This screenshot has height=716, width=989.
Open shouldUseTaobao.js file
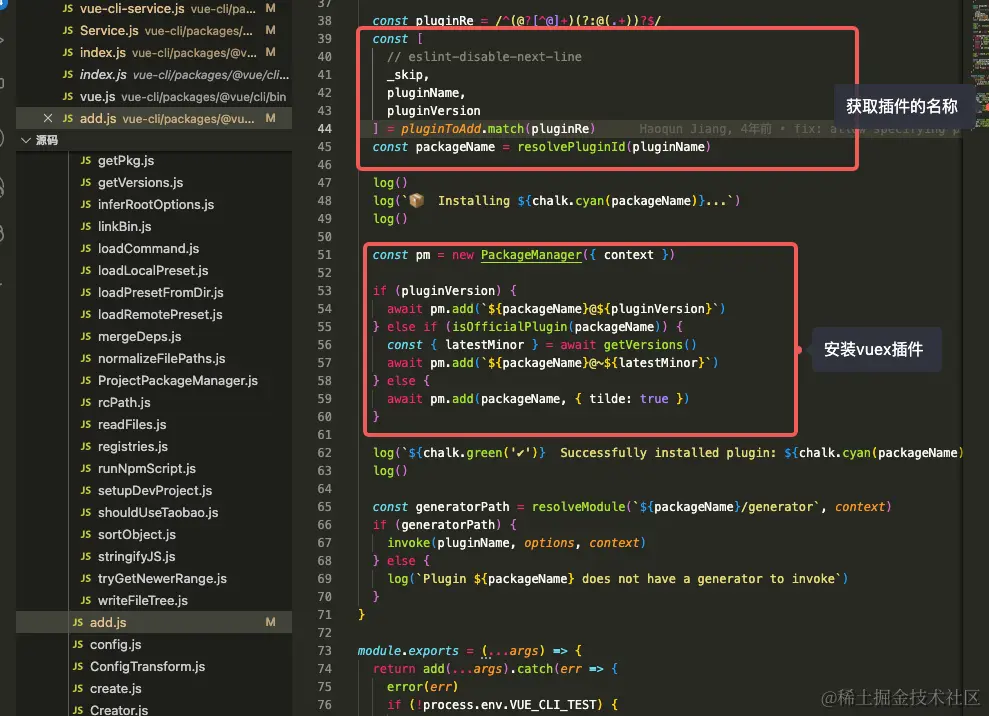pyautogui.click(x=158, y=513)
